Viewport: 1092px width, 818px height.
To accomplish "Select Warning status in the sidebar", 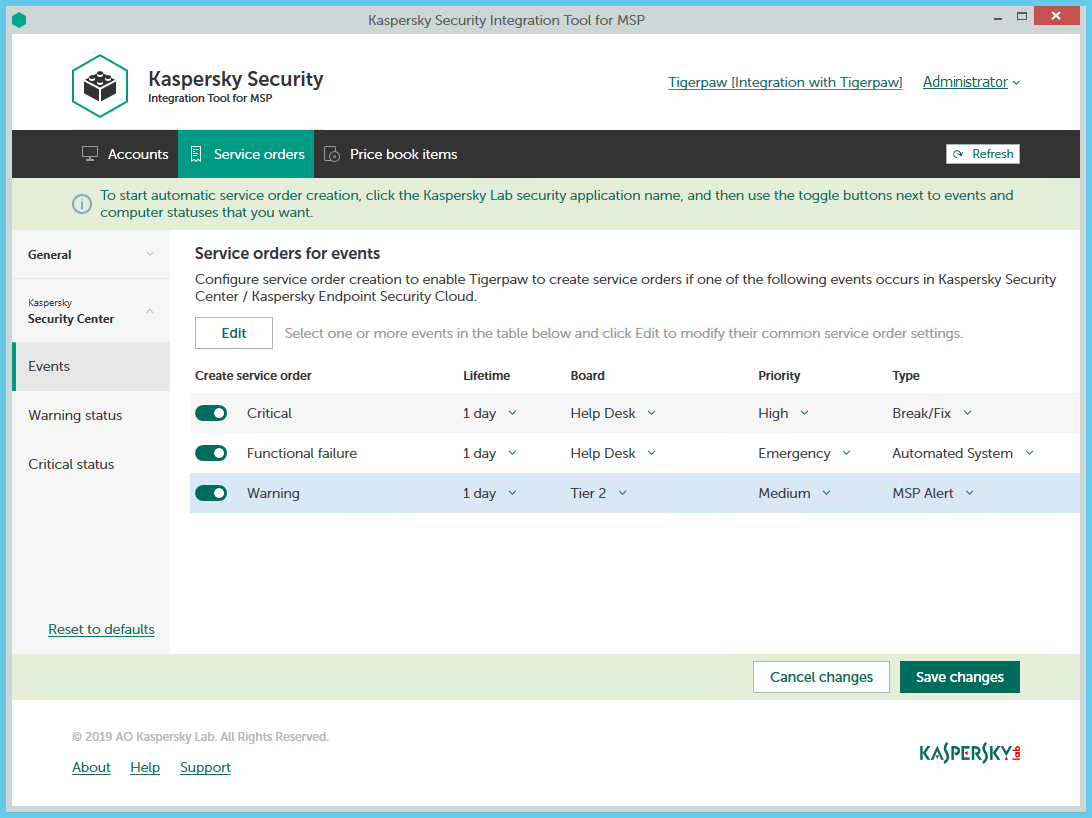I will tap(75, 415).
